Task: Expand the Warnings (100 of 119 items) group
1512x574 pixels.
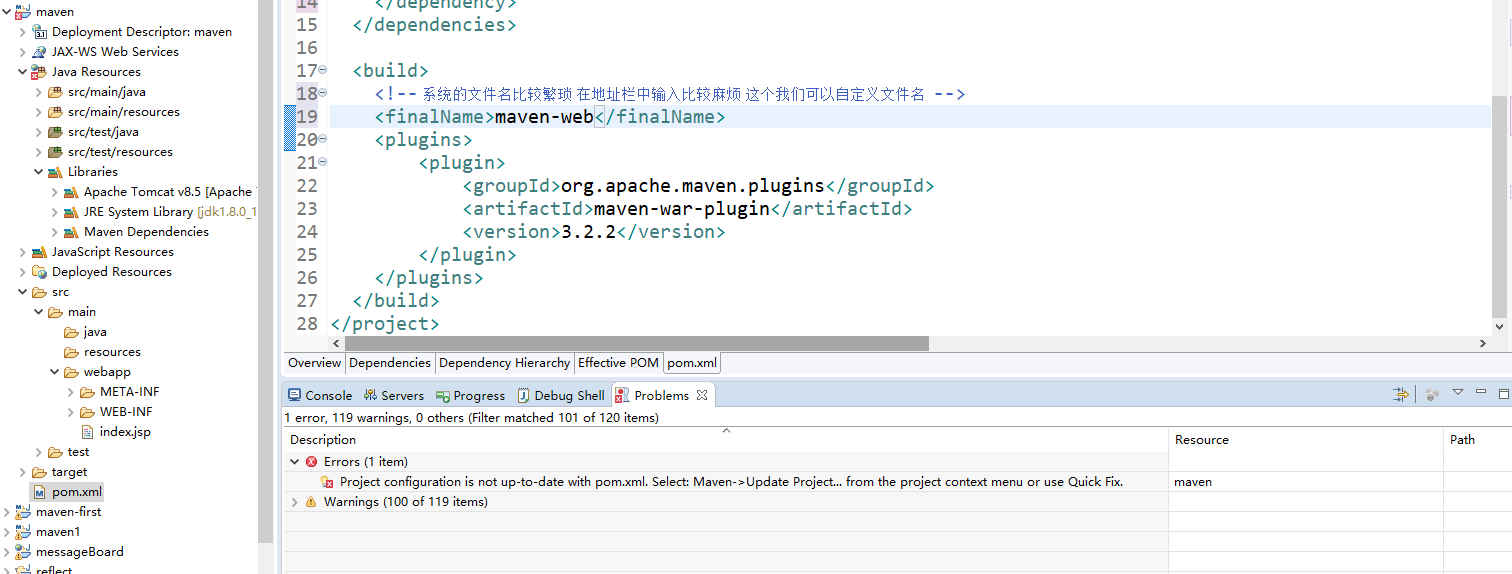Action: point(294,502)
